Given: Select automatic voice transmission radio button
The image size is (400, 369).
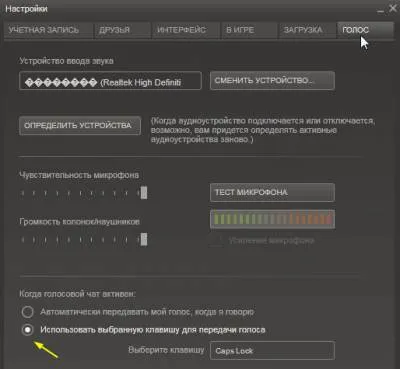Looking at the screenshot, I should [x=27, y=312].
